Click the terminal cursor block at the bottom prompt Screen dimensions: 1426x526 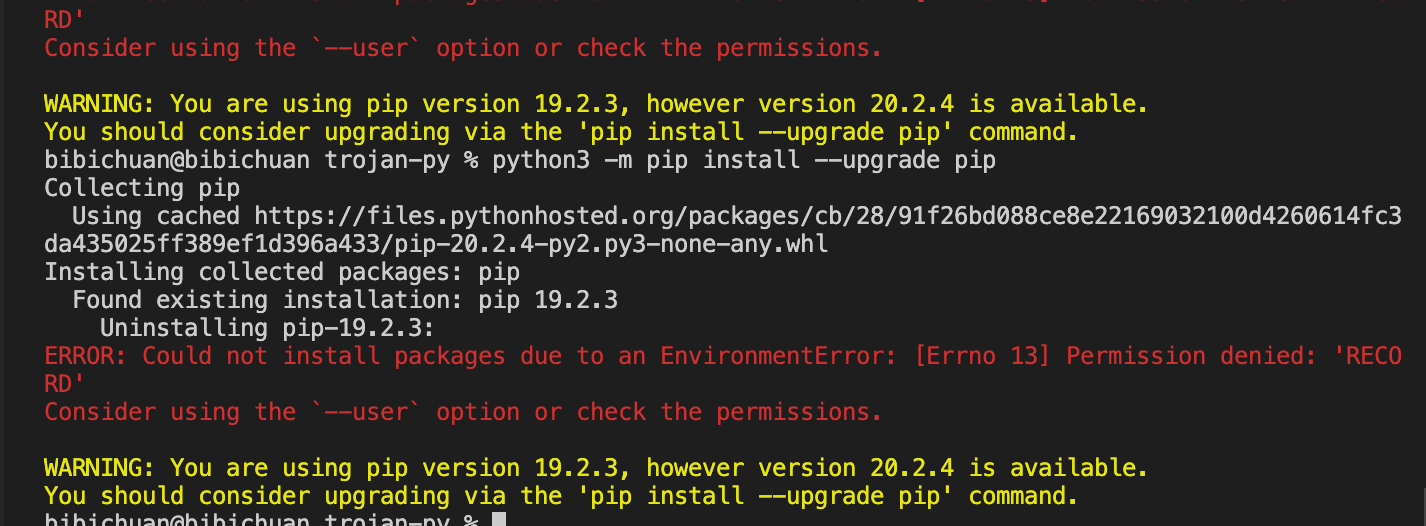coord(500,520)
